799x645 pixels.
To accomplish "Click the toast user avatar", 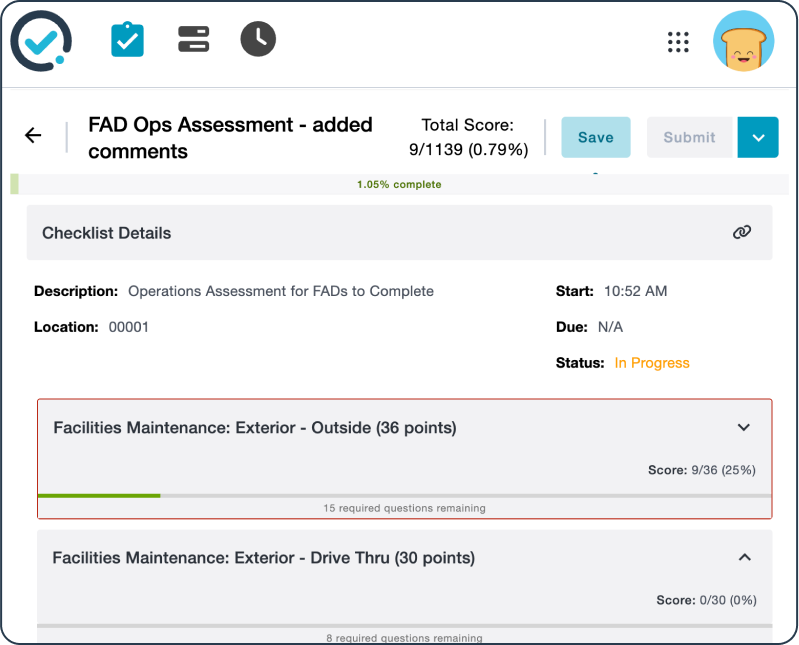I will (x=743, y=42).
